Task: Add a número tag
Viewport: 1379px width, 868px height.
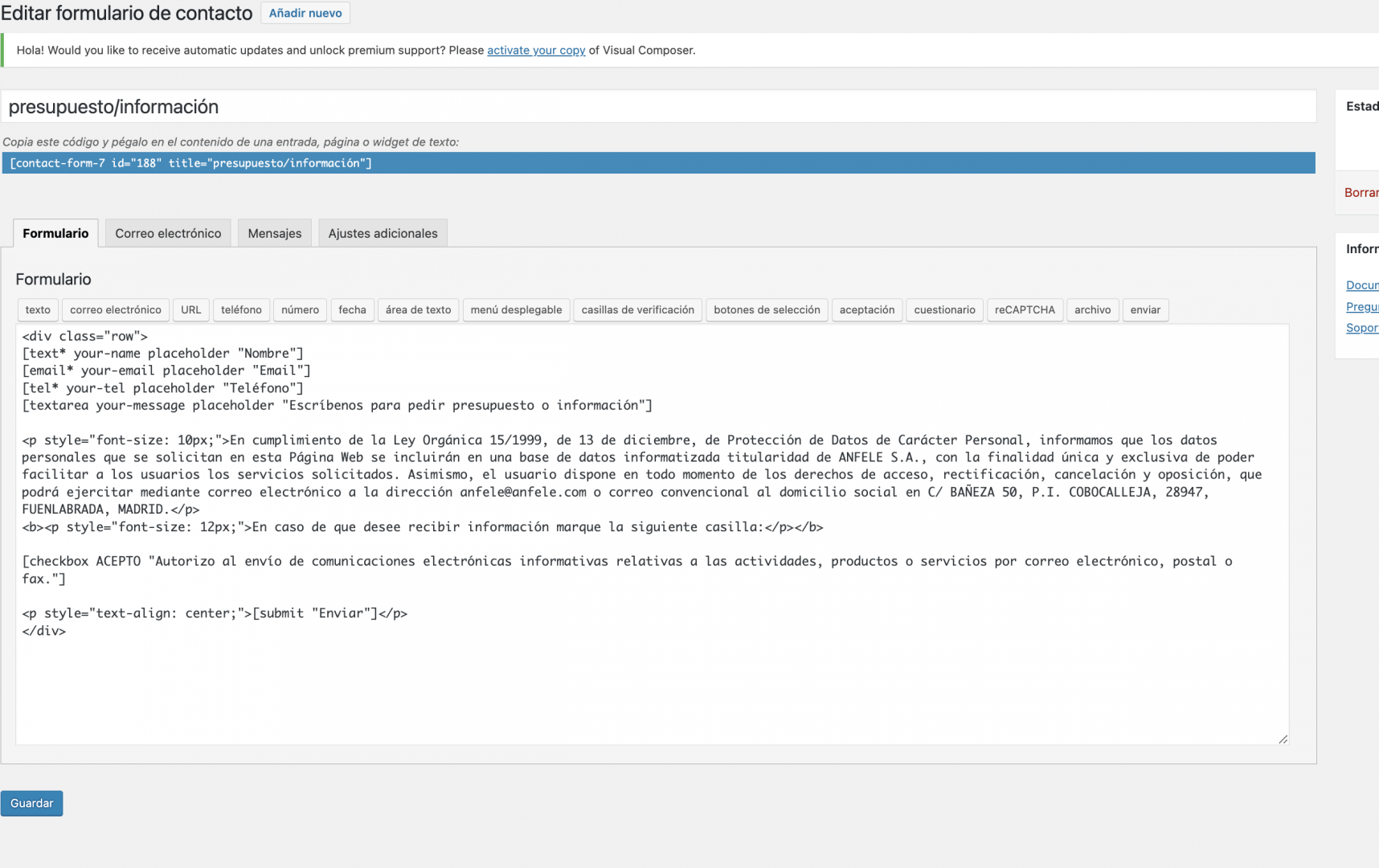Action: coord(300,309)
